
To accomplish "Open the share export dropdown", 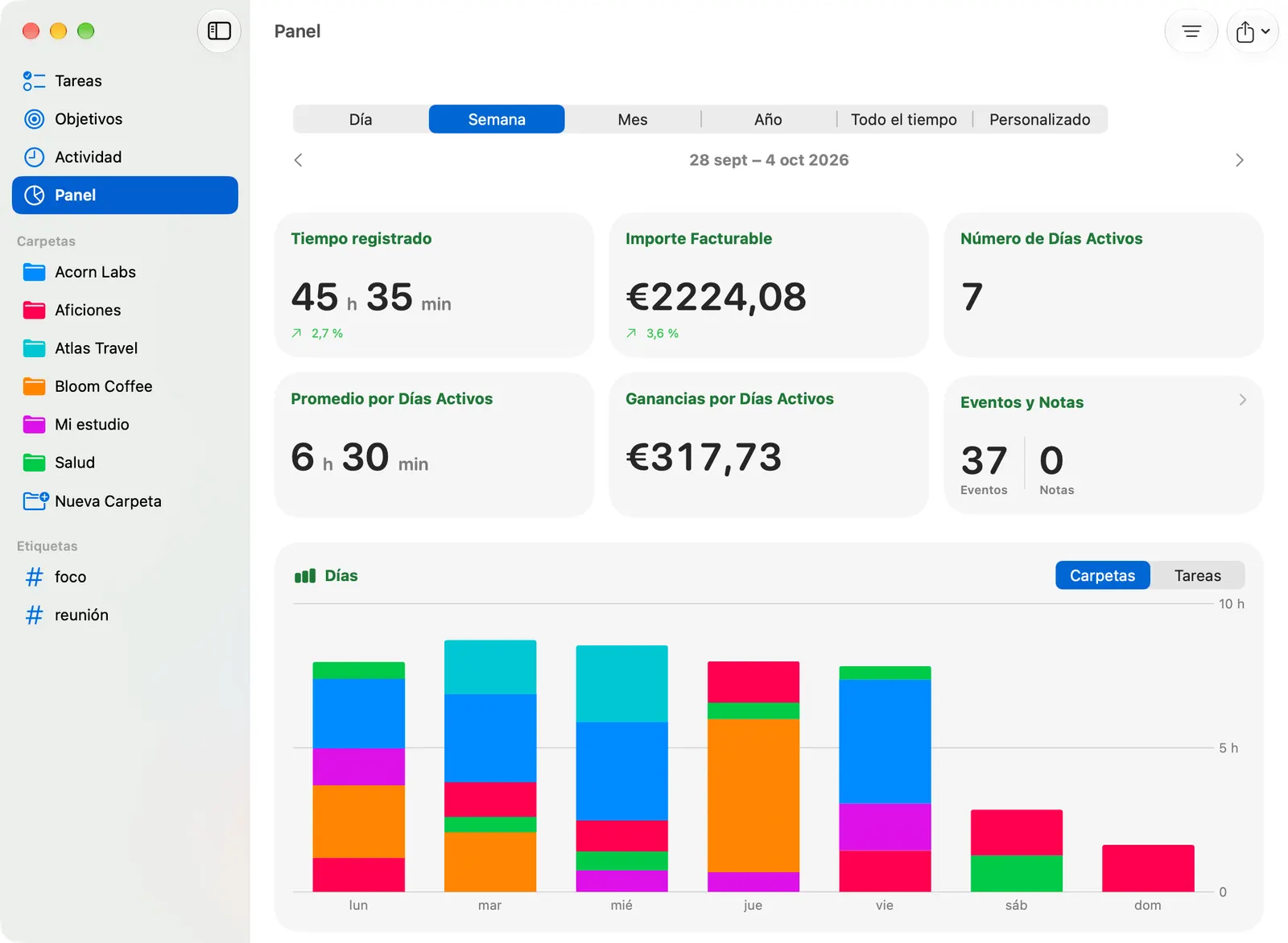I will (1252, 31).
